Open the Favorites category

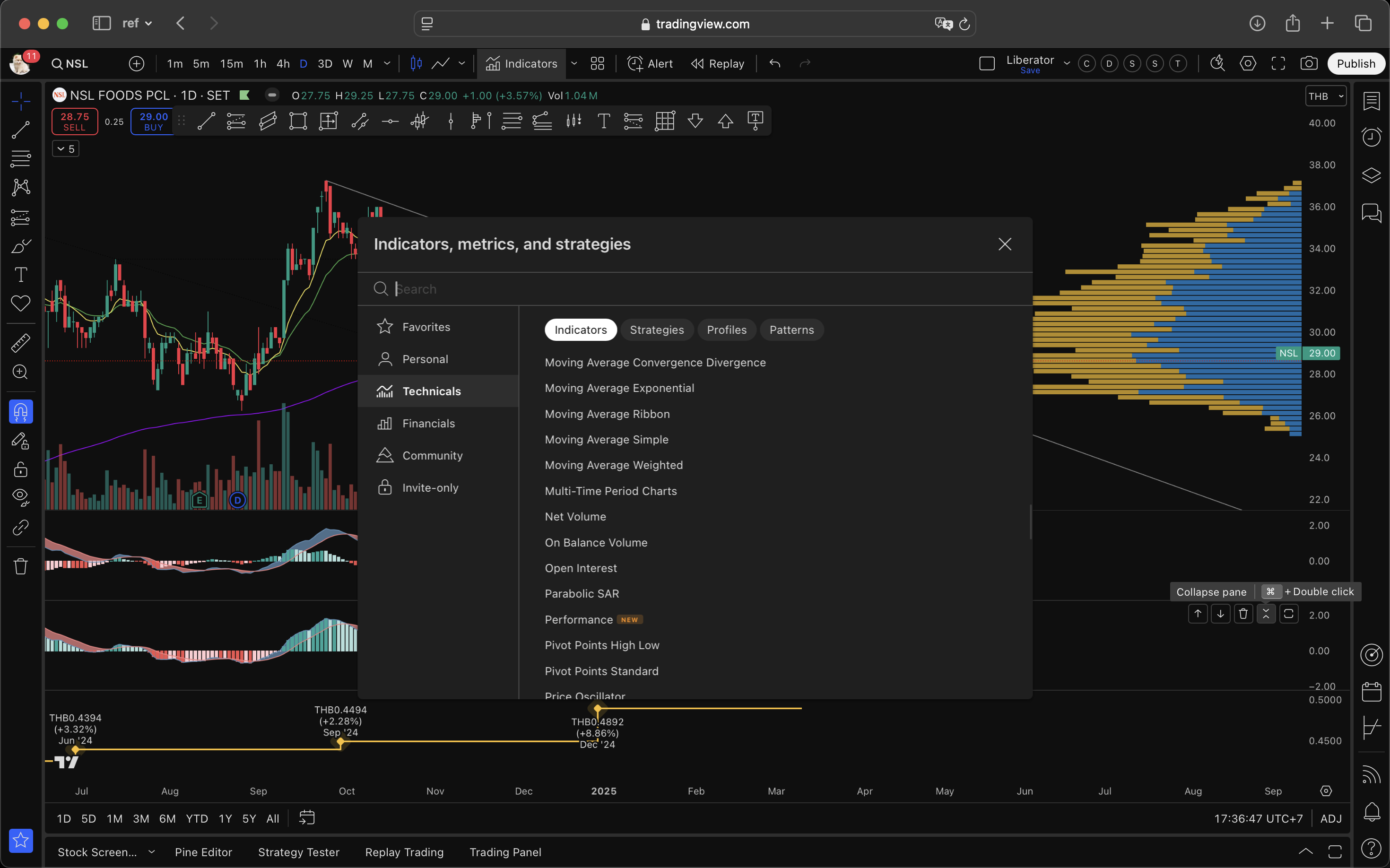(438, 327)
